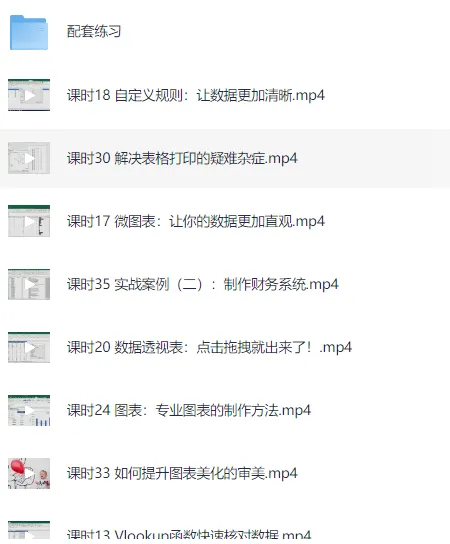The image size is (450, 544).
Task: Open 课时20 数据透视表 file name
Action: tap(209, 347)
